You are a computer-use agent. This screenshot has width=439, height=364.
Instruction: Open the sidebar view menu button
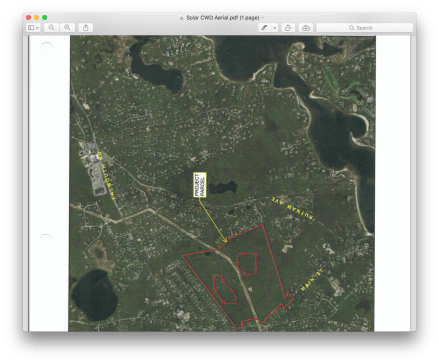[x=33, y=28]
